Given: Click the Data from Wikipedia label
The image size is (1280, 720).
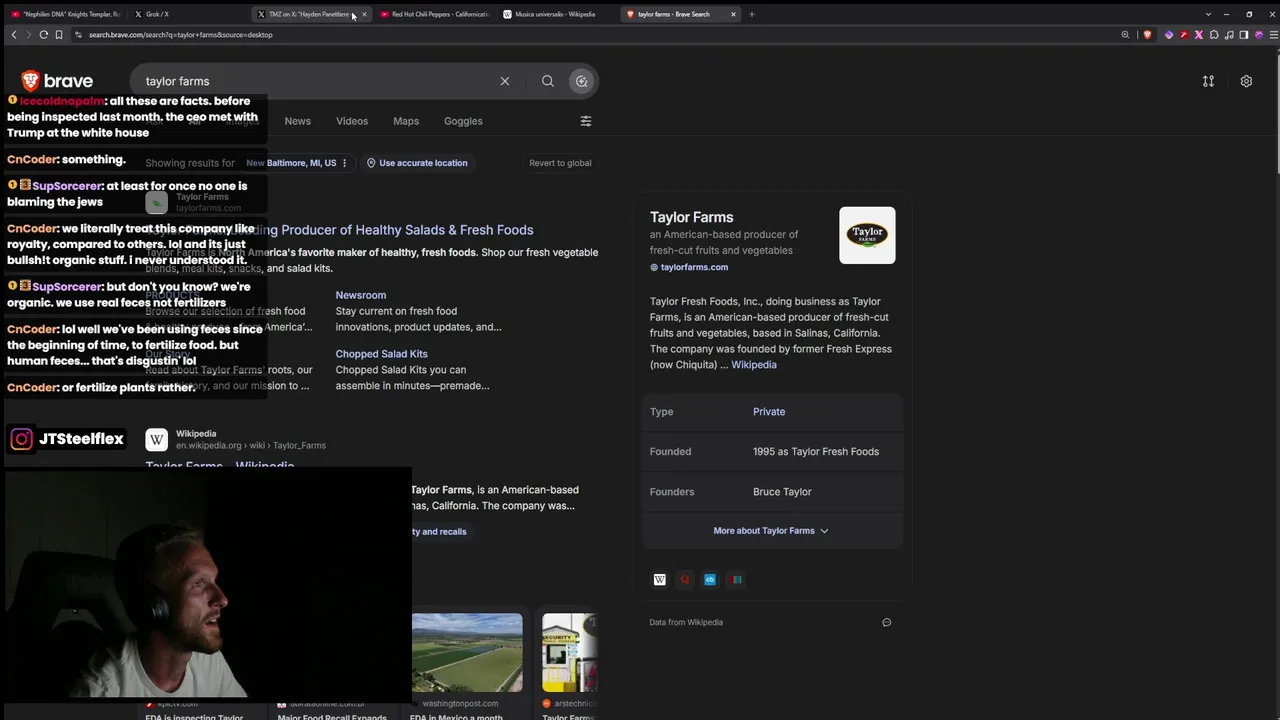Looking at the screenshot, I should pos(686,622).
